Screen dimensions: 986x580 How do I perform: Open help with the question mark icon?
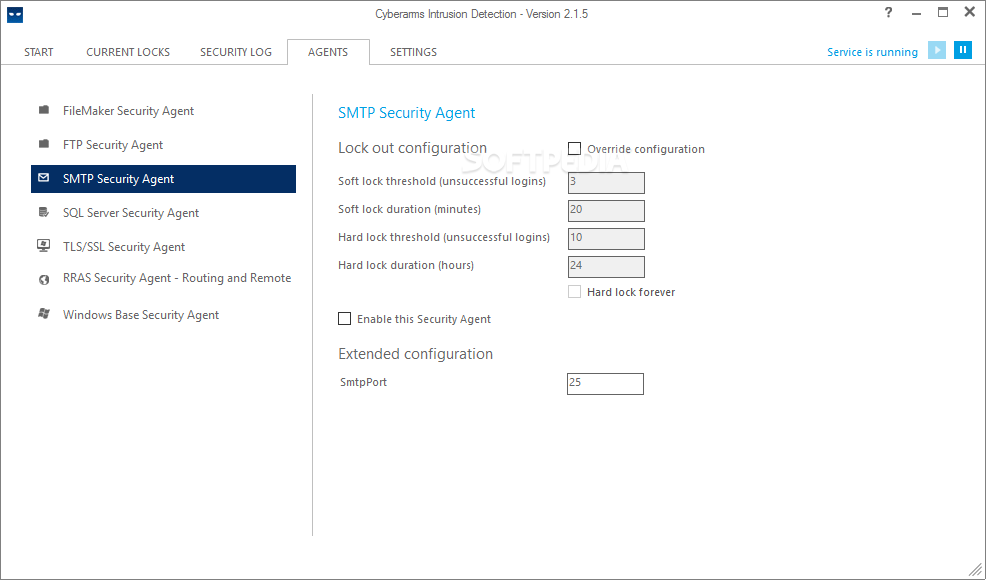click(888, 13)
